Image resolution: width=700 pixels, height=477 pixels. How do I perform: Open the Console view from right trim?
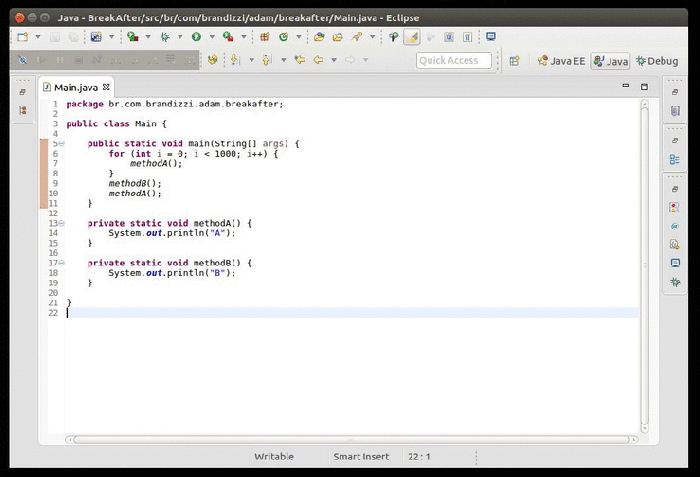pyautogui.click(x=676, y=263)
